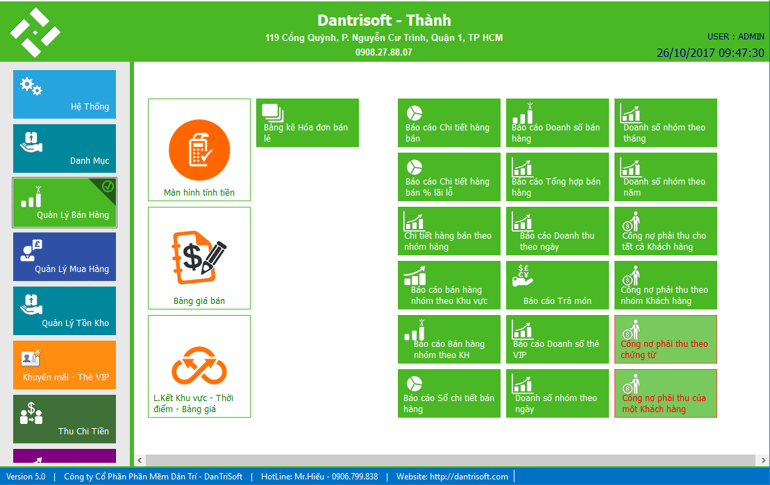Open Báo cáo Doanh thu theo ngày

pyautogui.click(x=557, y=231)
